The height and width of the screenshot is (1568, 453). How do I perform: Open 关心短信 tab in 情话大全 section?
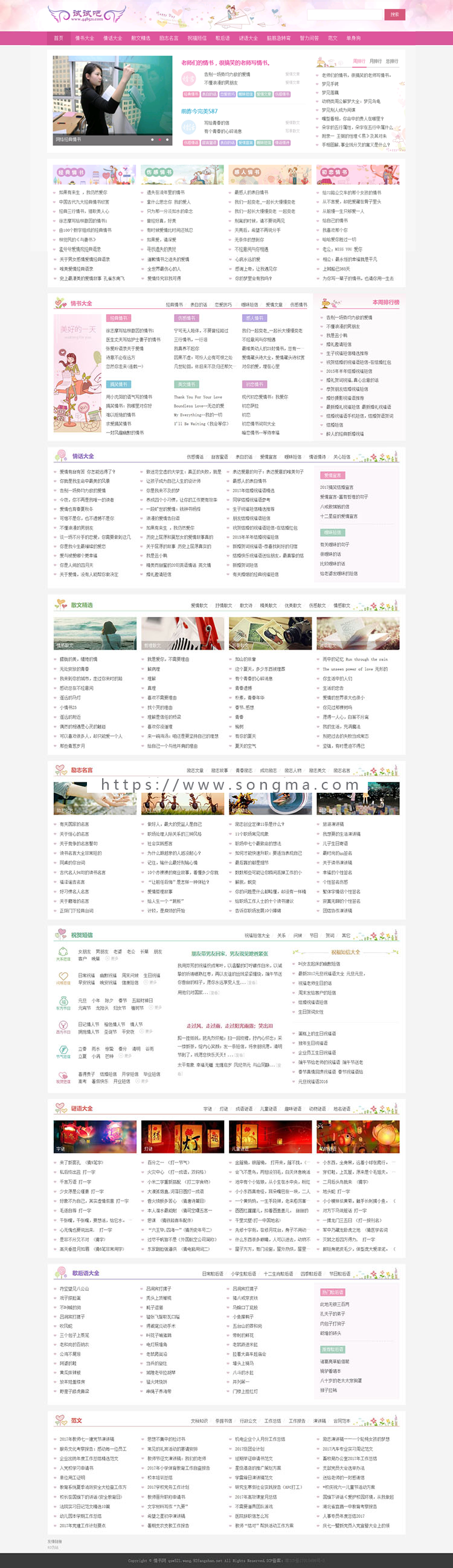click(341, 457)
